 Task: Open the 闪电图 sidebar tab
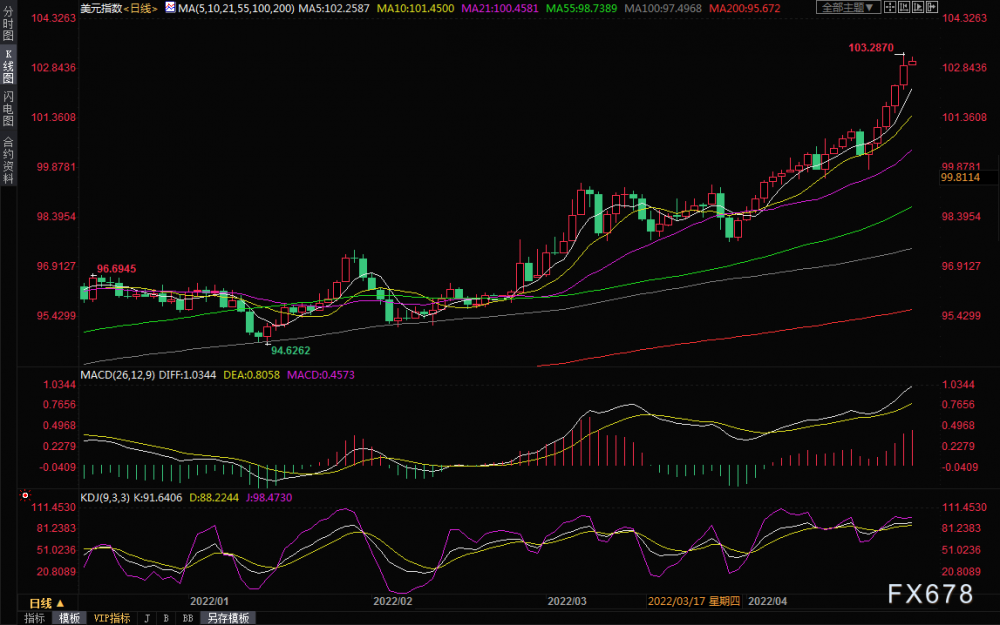coord(8,108)
